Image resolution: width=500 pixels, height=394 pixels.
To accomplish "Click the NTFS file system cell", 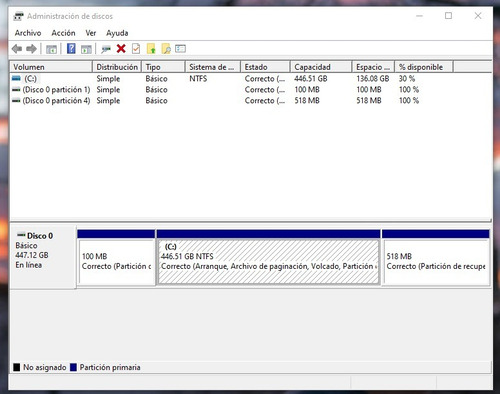I will point(198,79).
